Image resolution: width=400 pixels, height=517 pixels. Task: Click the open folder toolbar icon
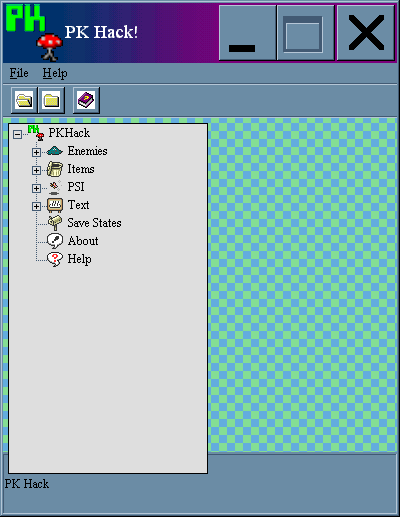24,100
